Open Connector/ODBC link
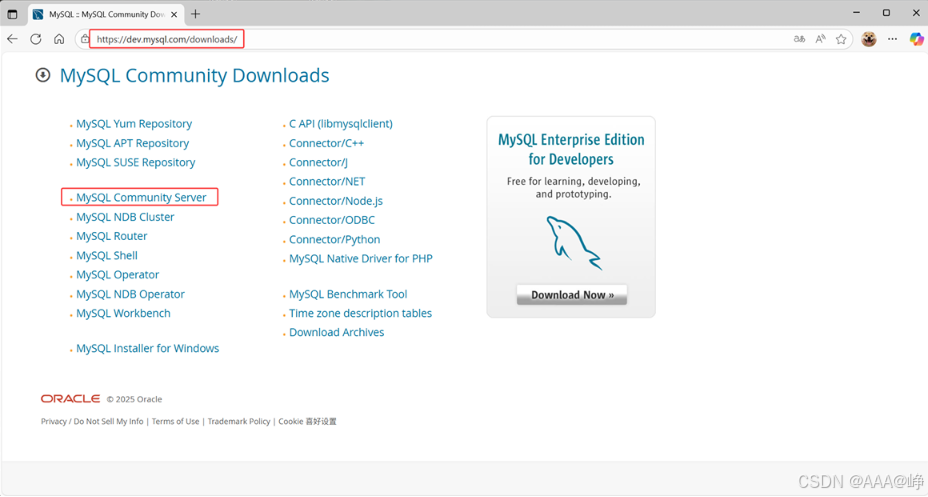Screen dimensions: 928x497 pos(331,220)
